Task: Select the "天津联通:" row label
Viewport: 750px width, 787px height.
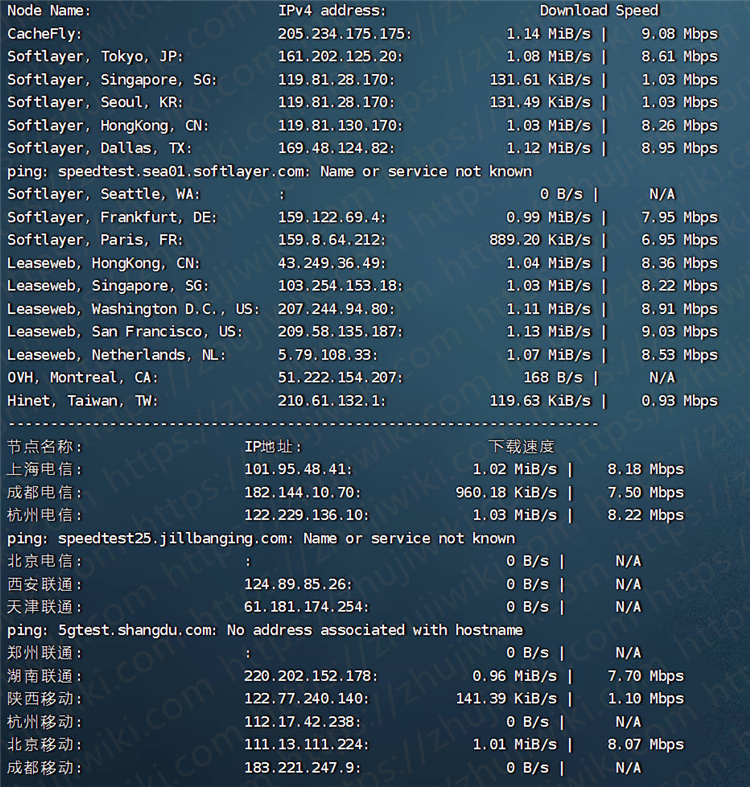Action: point(45,607)
